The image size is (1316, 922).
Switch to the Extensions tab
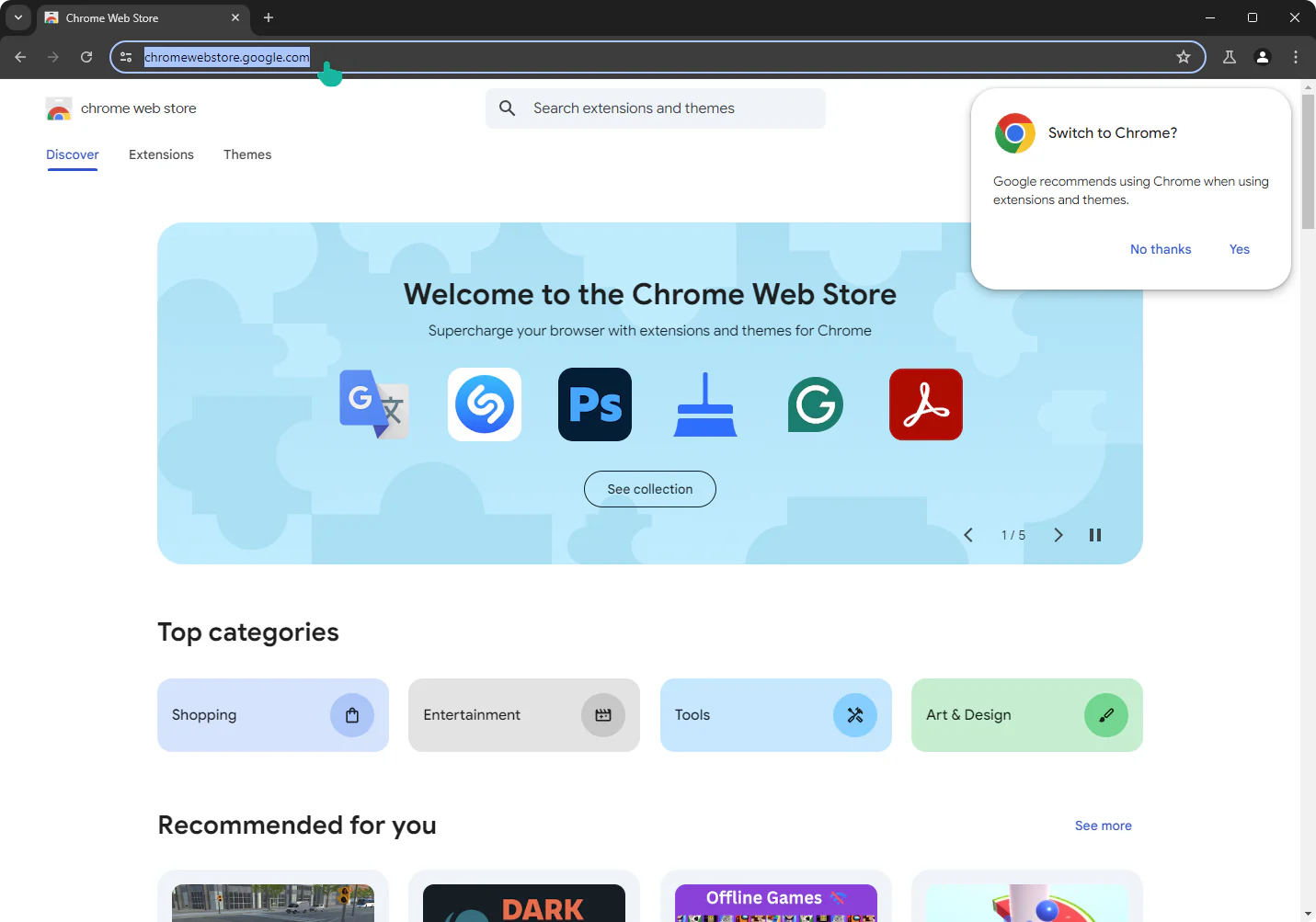[x=161, y=154]
